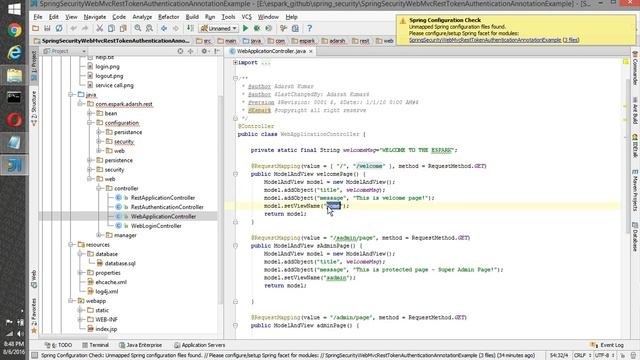Open Chrome from Windows taskbar
640x360 pixels.
tap(14, 31)
